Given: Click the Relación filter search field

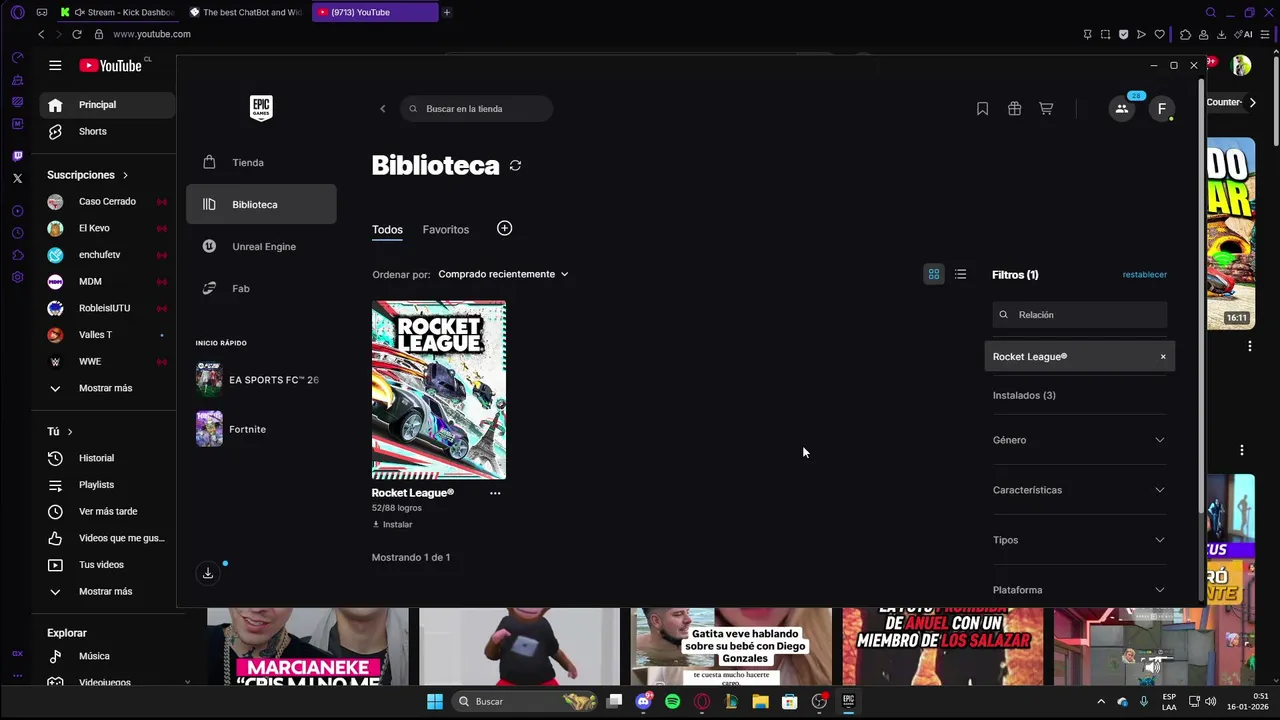Looking at the screenshot, I should (x=1079, y=315).
